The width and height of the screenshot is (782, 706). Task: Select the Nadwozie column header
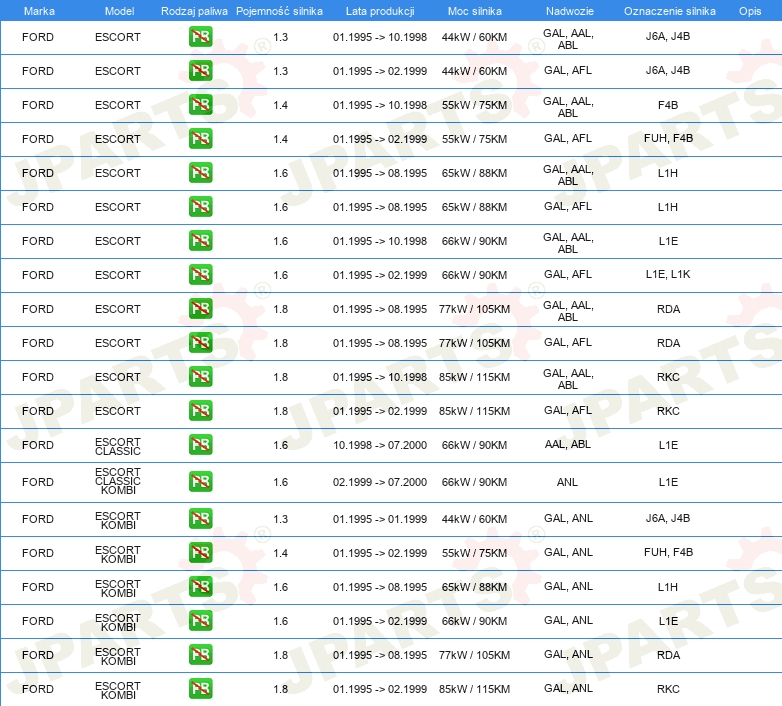click(x=570, y=11)
